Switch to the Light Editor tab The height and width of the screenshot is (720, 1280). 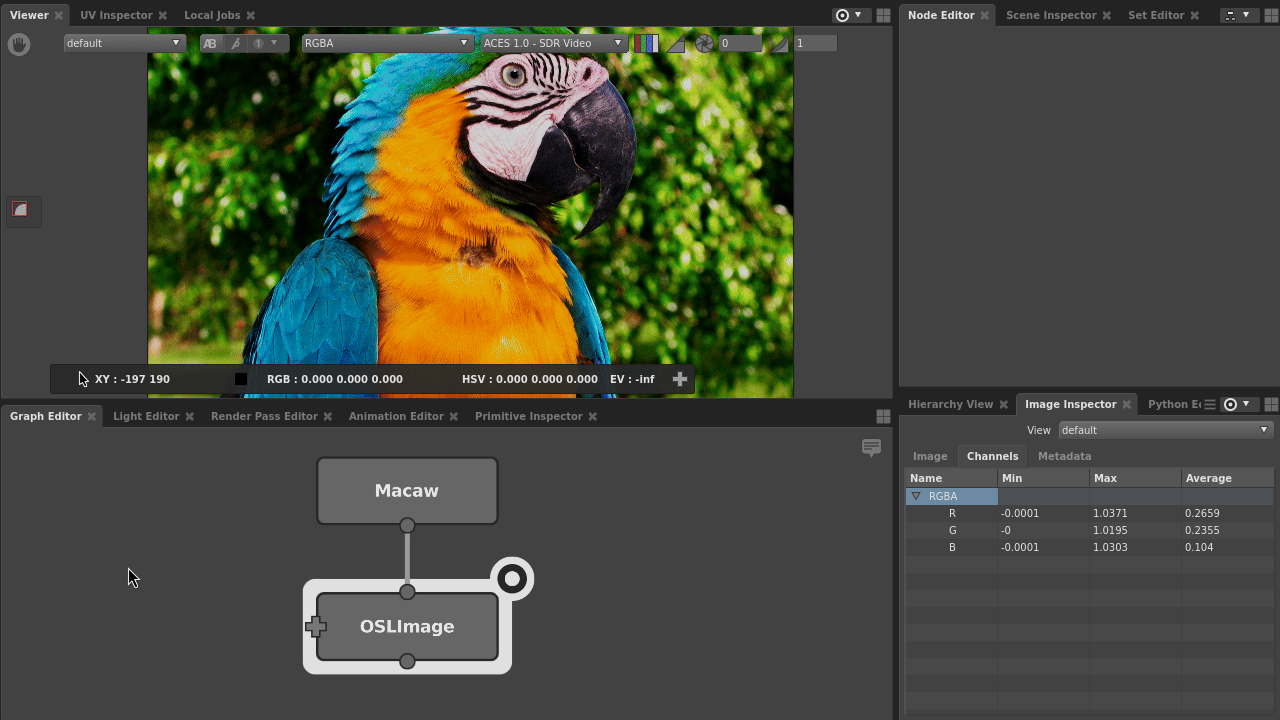[x=146, y=416]
